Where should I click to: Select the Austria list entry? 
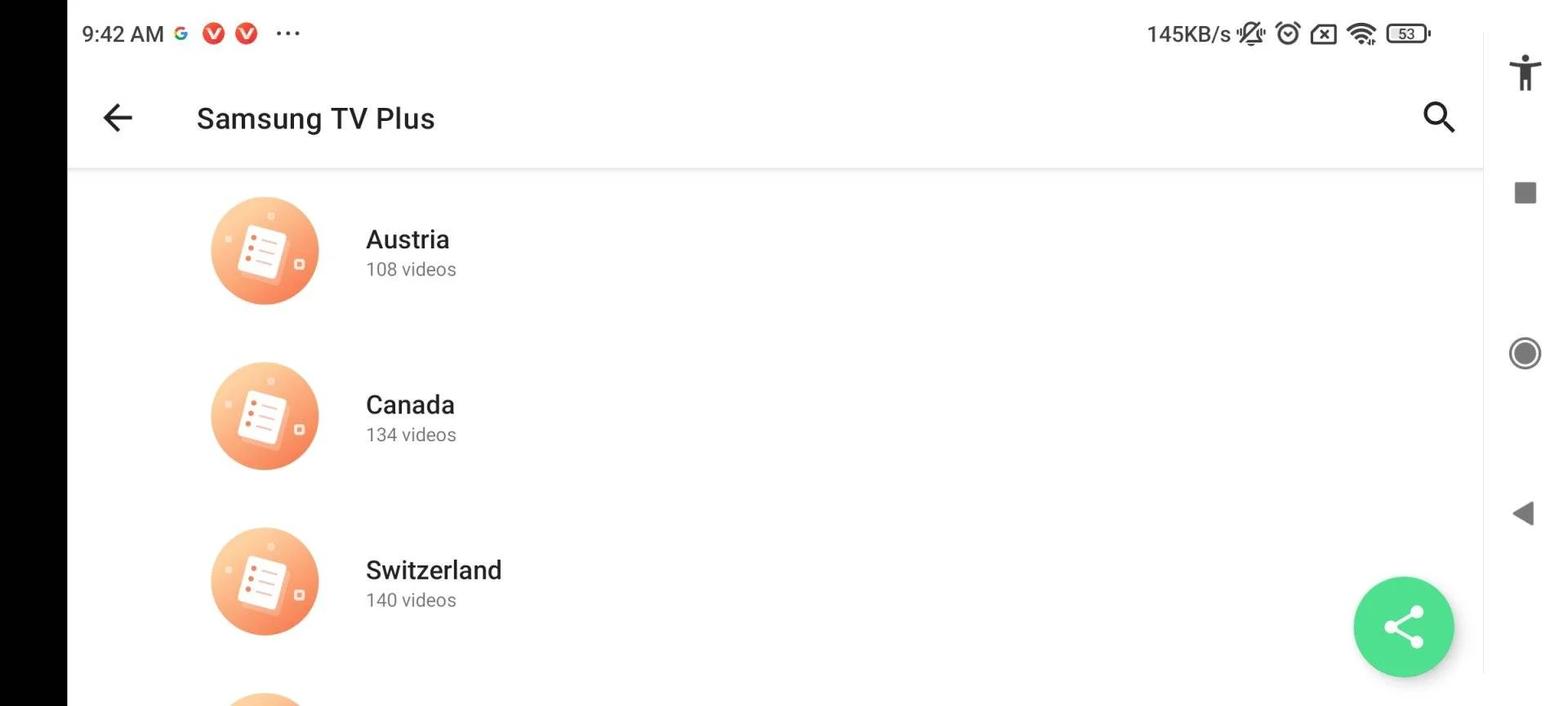click(x=775, y=252)
